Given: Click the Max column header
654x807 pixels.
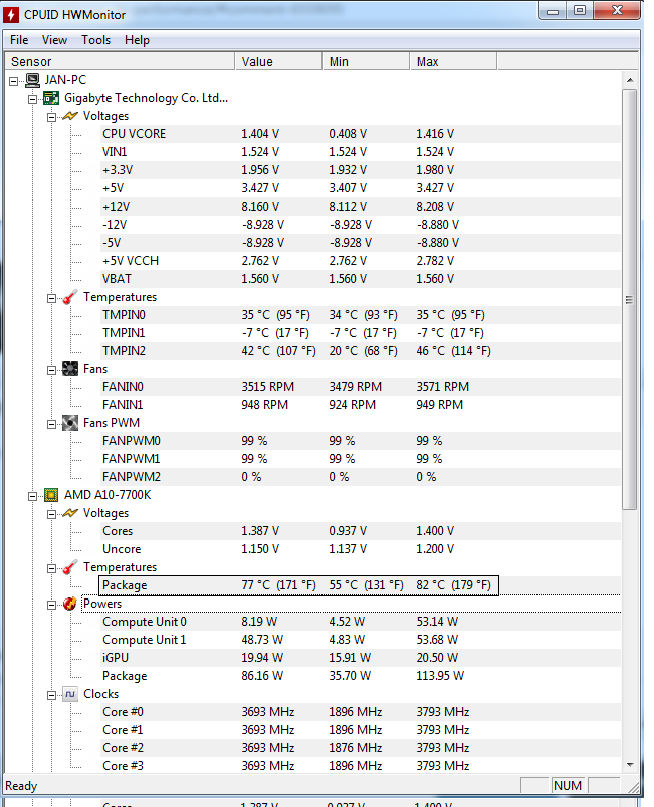Looking at the screenshot, I should click(453, 61).
